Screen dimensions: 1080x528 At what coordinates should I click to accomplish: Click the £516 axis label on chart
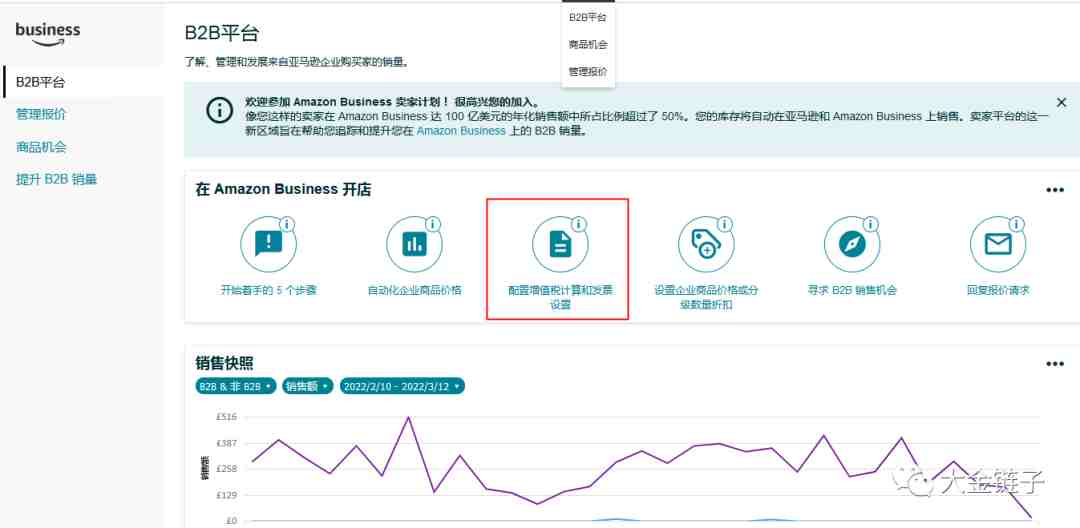coord(227,416)
